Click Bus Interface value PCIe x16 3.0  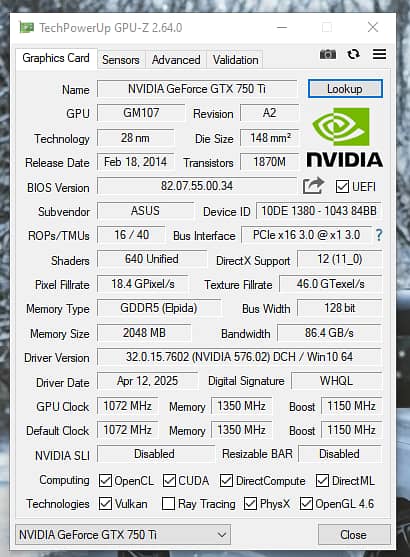click(307, 235)
